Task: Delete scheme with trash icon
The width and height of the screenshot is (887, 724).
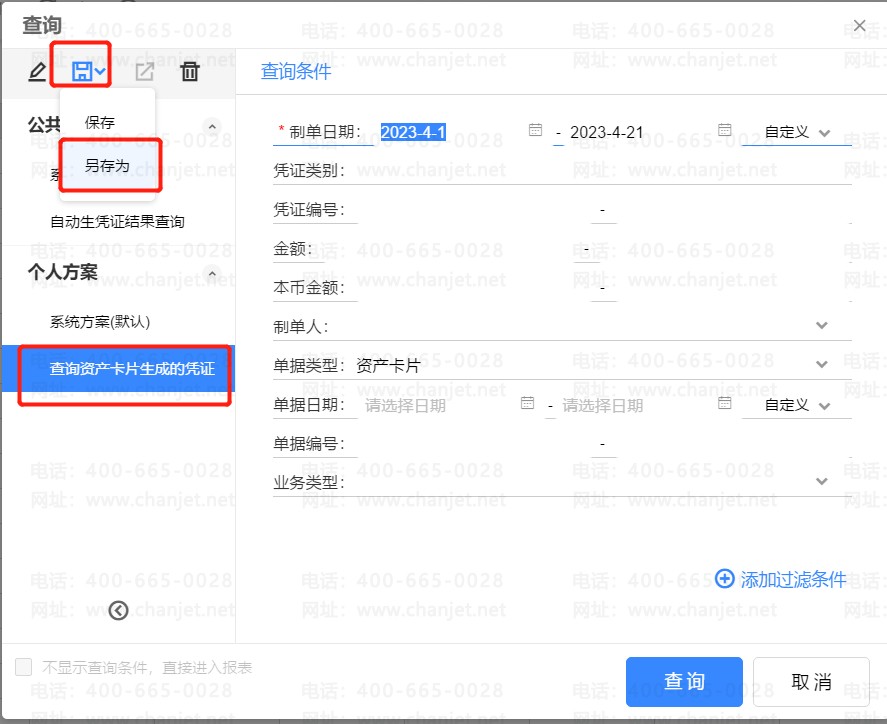Action: pos(190,72)
